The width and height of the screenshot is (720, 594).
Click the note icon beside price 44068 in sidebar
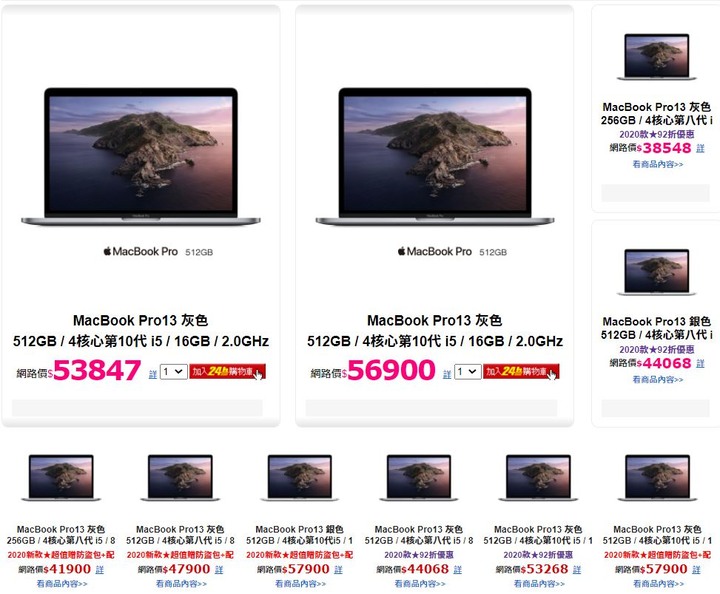(700, 364)
